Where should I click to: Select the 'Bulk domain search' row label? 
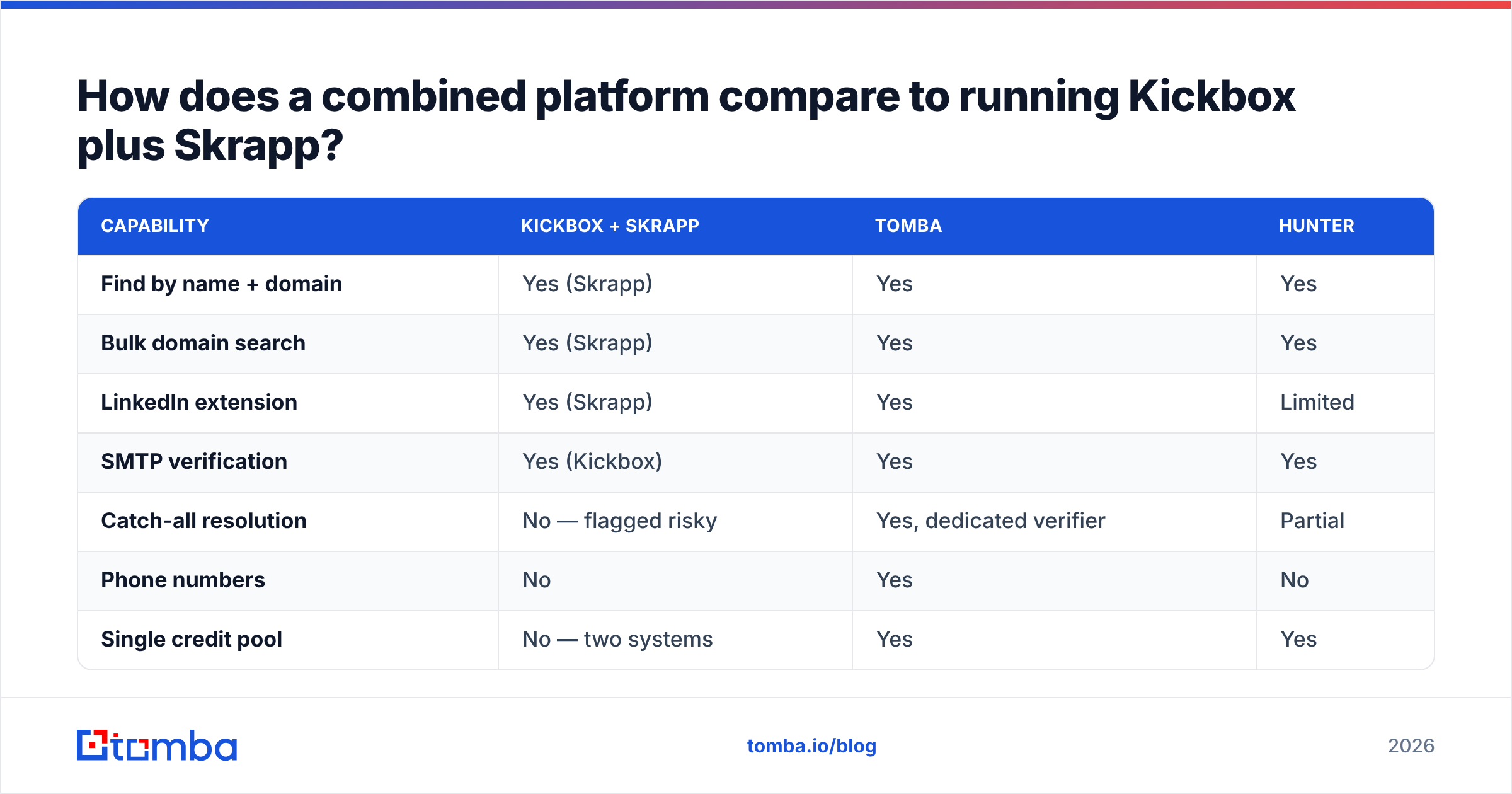point(203,343)
